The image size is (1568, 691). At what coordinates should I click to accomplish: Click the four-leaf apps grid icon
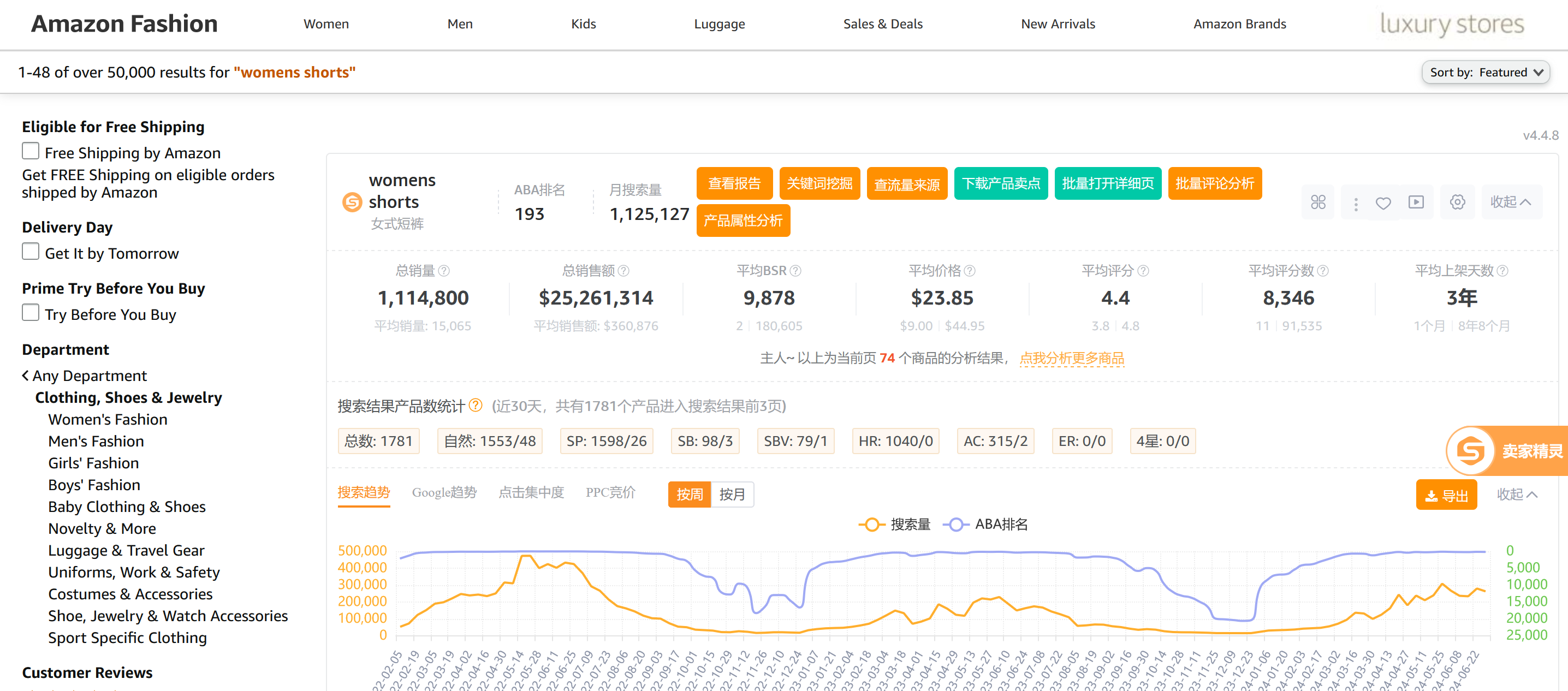(1318, 202)
